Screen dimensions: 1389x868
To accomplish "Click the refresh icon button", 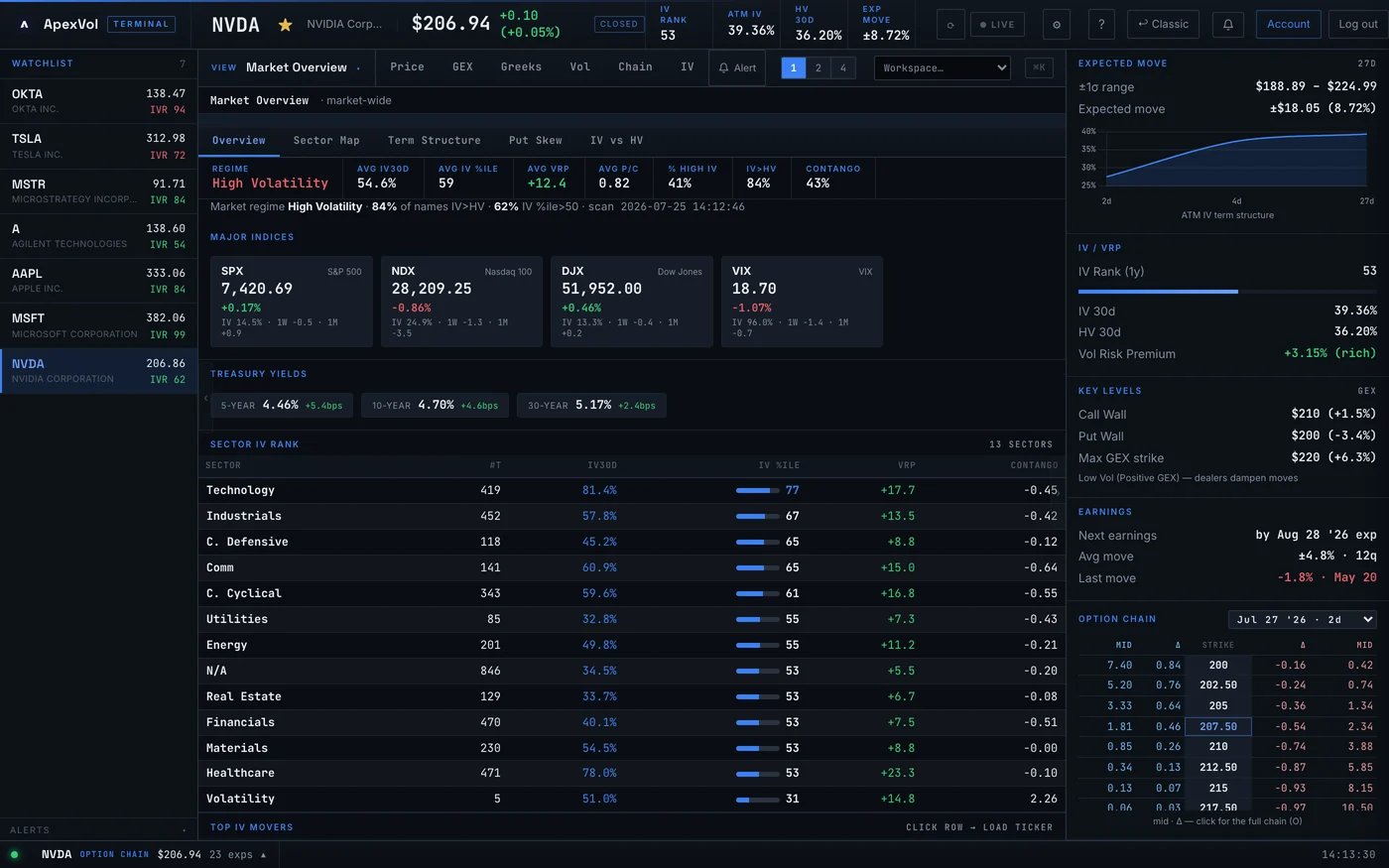I will [950, 24].
